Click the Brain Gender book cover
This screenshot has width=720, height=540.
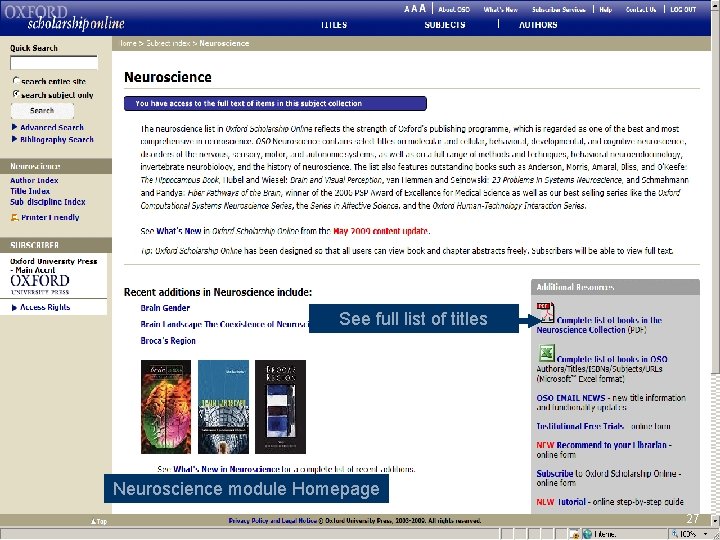pos(166,407)
